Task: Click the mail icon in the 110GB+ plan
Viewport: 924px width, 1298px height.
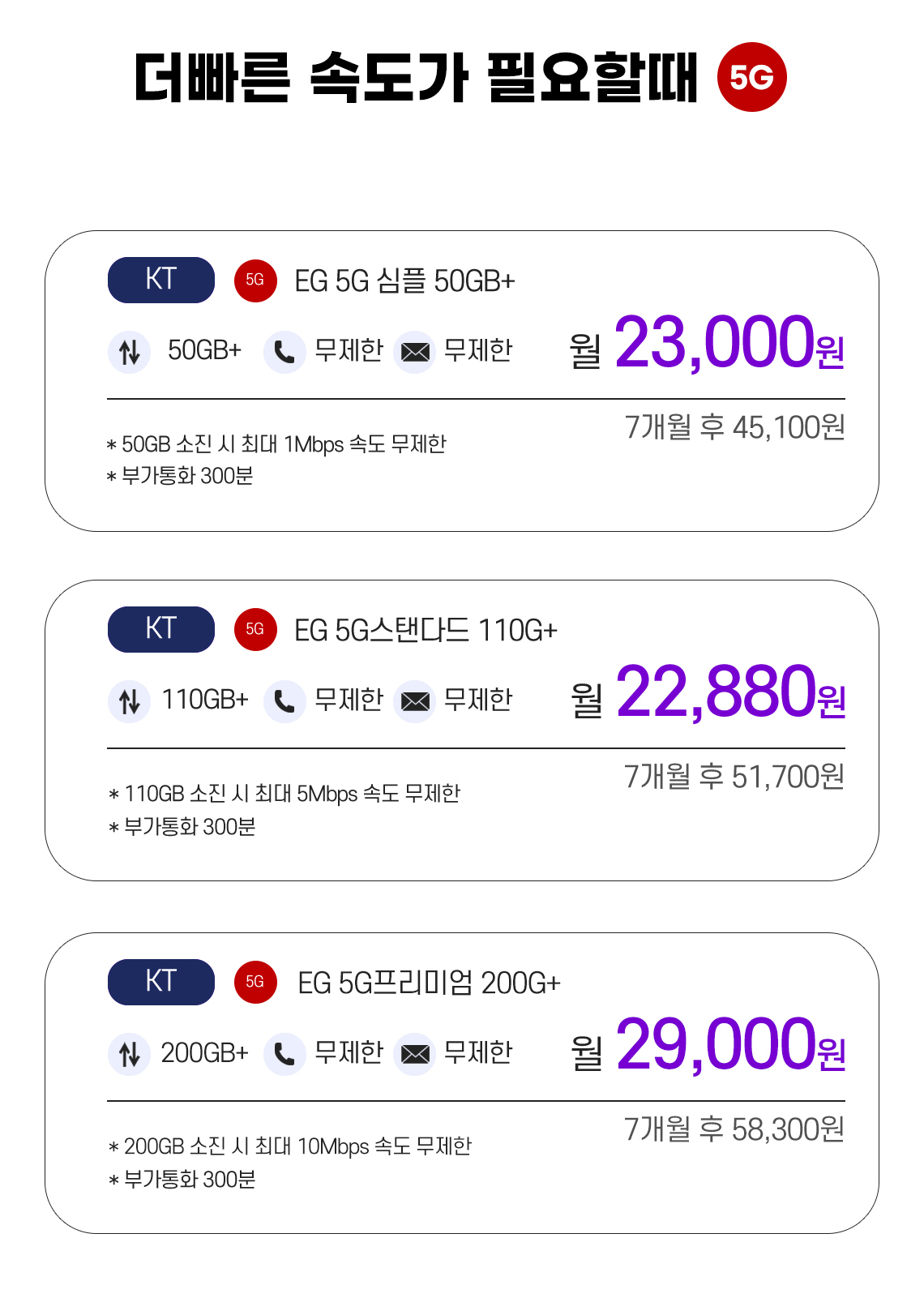Action: coord(415,701)
